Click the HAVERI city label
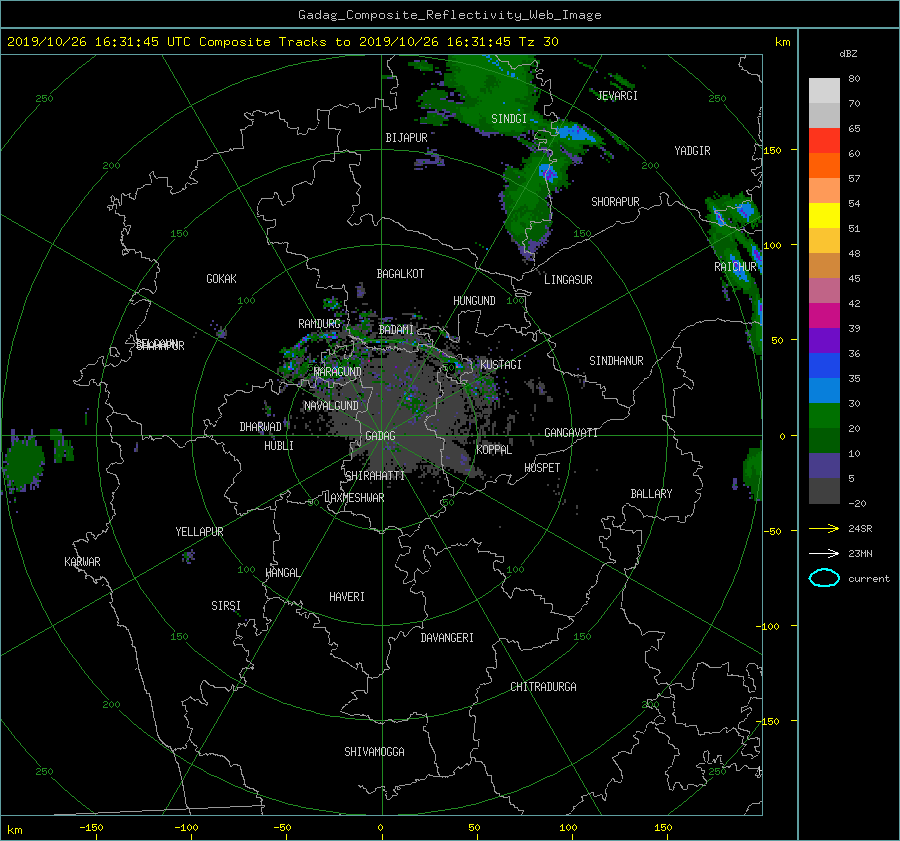Screen dimensions: 900x841 click(x=347, y=597)
